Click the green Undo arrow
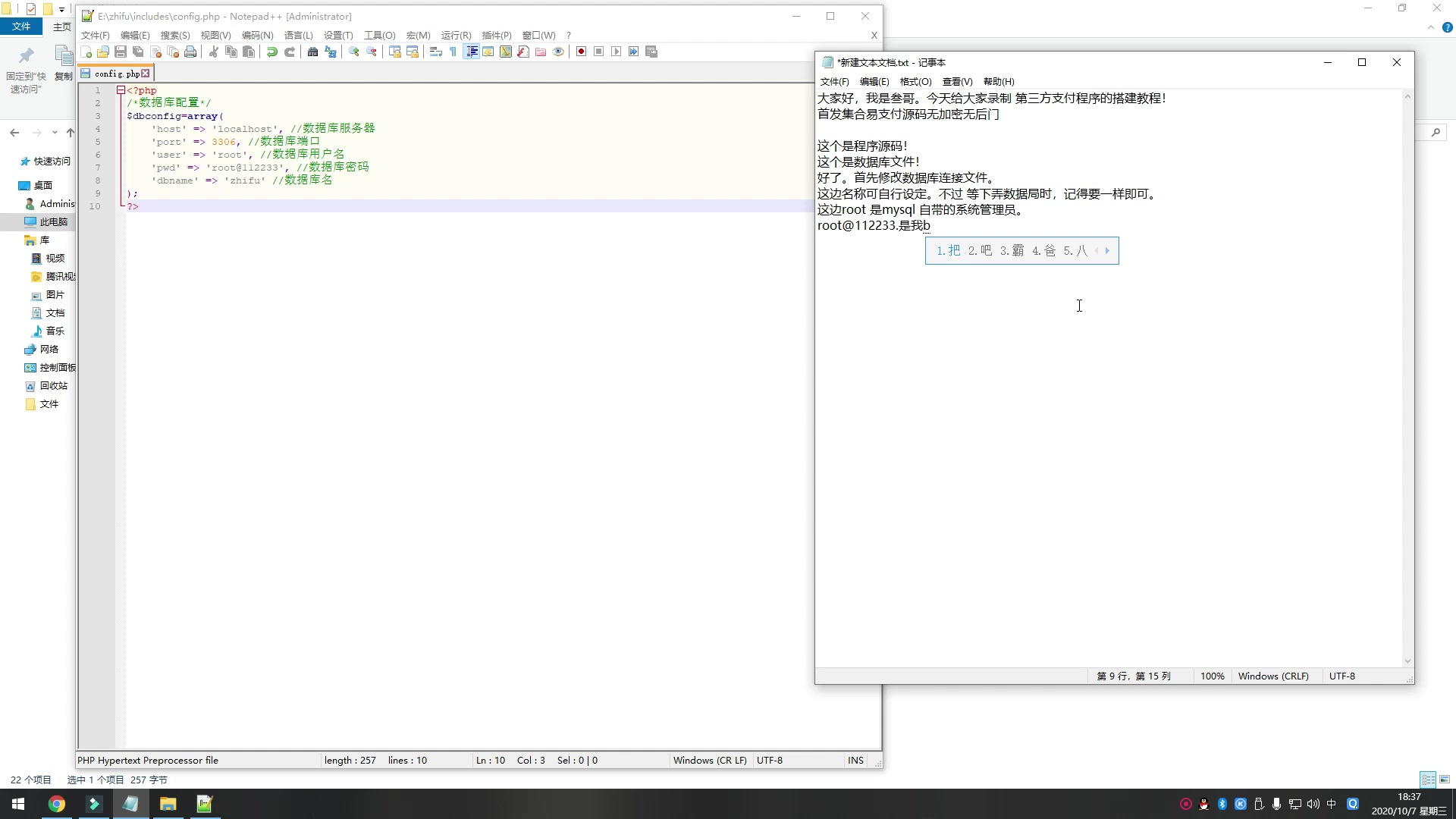 click(x=271, y=52)
